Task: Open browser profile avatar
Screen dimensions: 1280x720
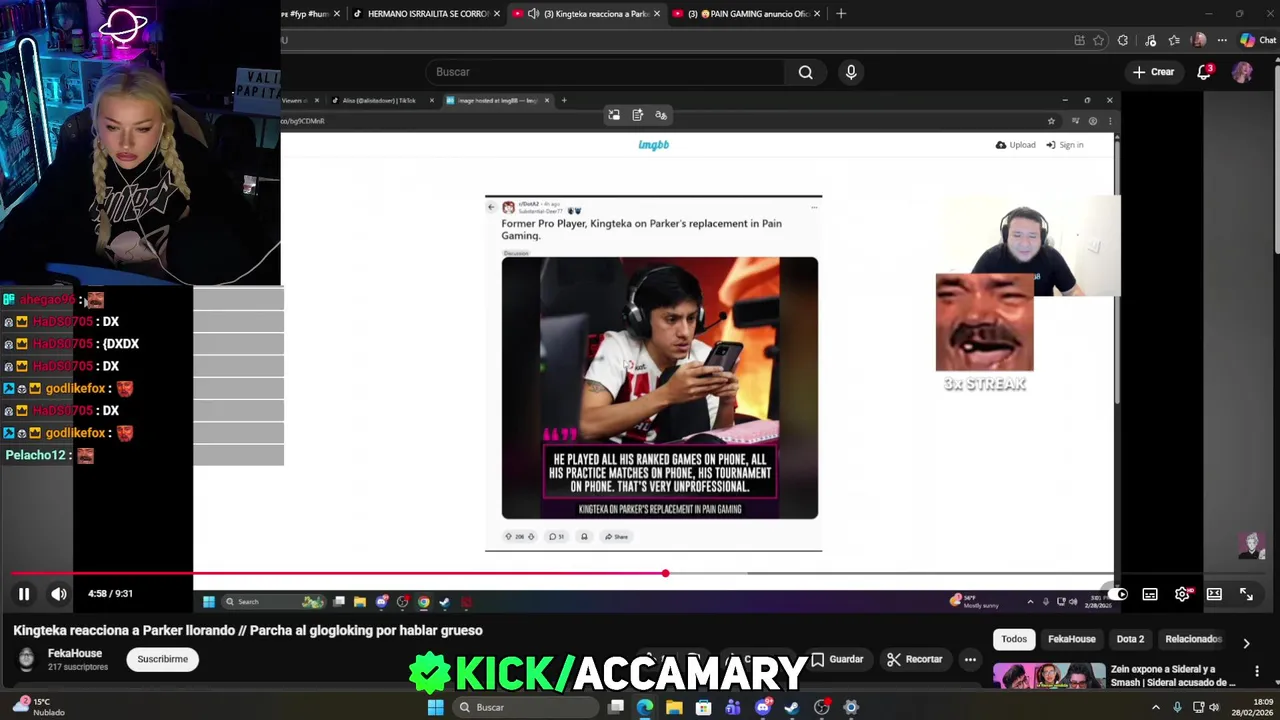Action: click(1199, 41)
